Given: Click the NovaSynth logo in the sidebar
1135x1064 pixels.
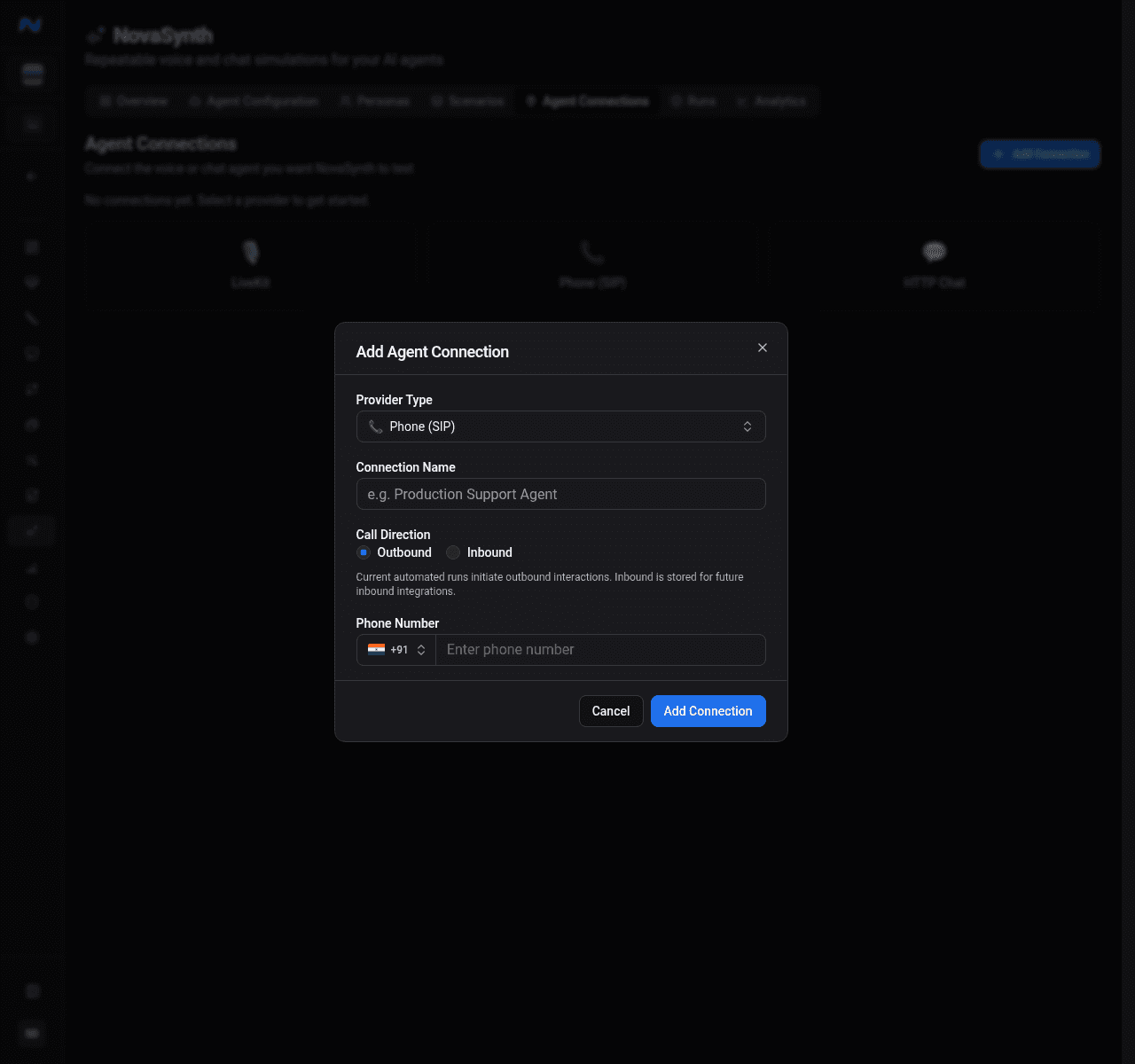Looking at the screenshot, I should tap(31, 25).
